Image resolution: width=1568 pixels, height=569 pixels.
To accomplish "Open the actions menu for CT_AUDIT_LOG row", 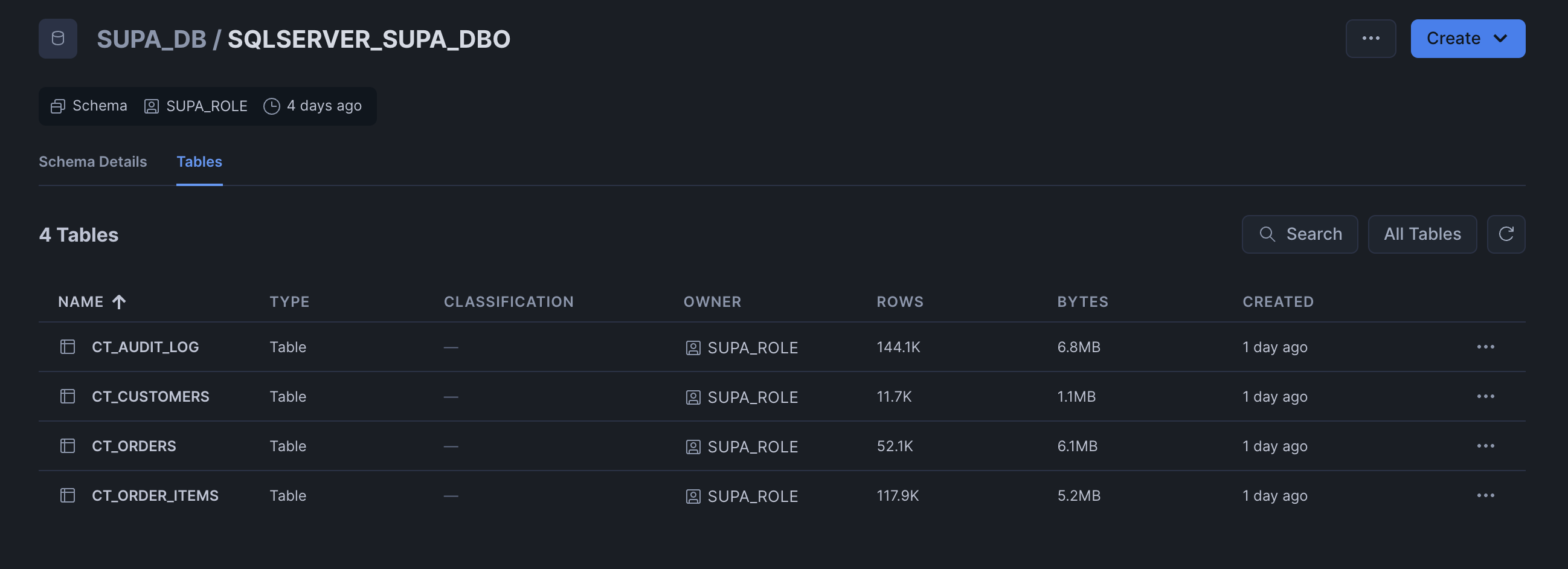I will click(1485, 347).
